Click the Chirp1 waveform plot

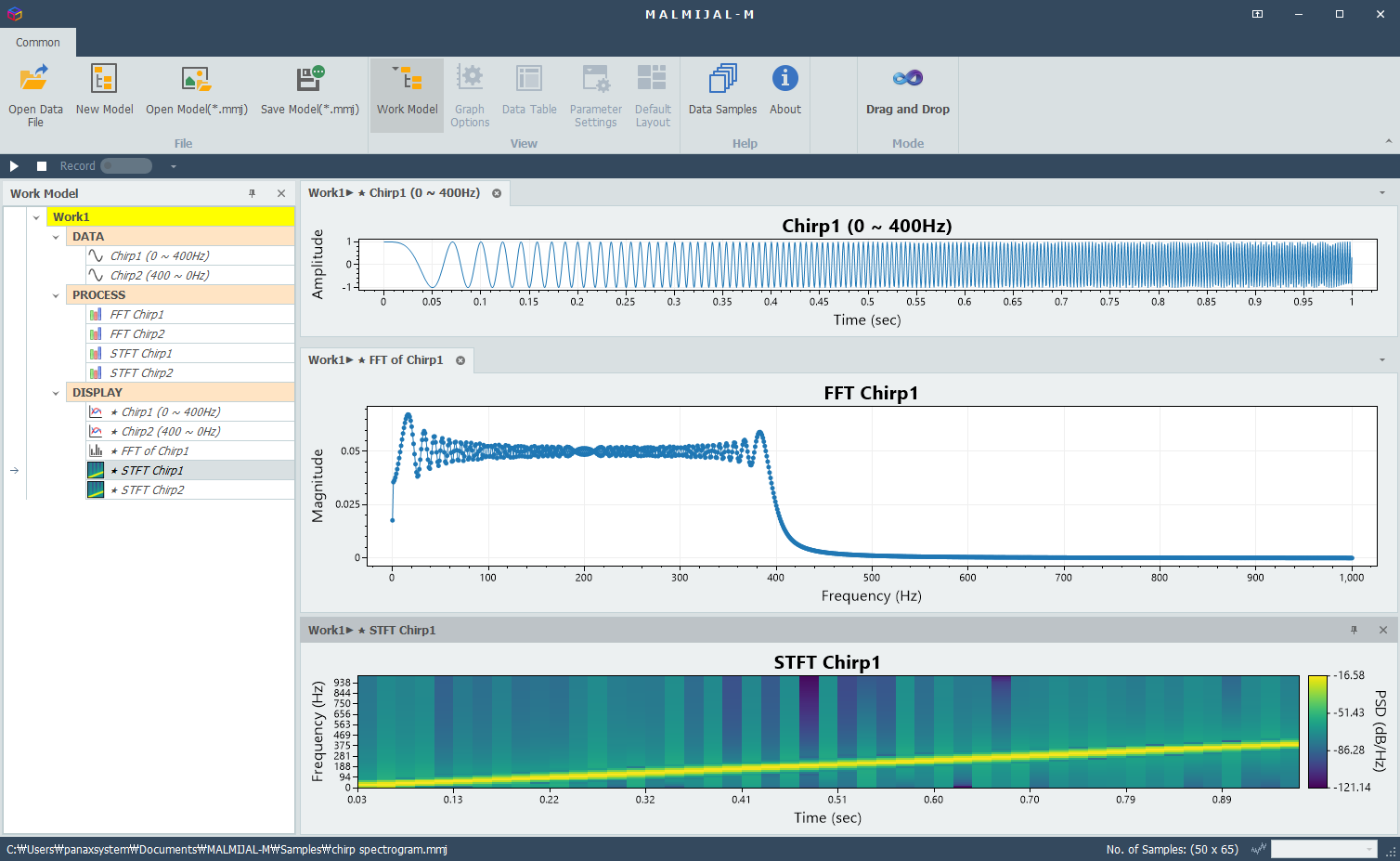[x=867, y=265]
